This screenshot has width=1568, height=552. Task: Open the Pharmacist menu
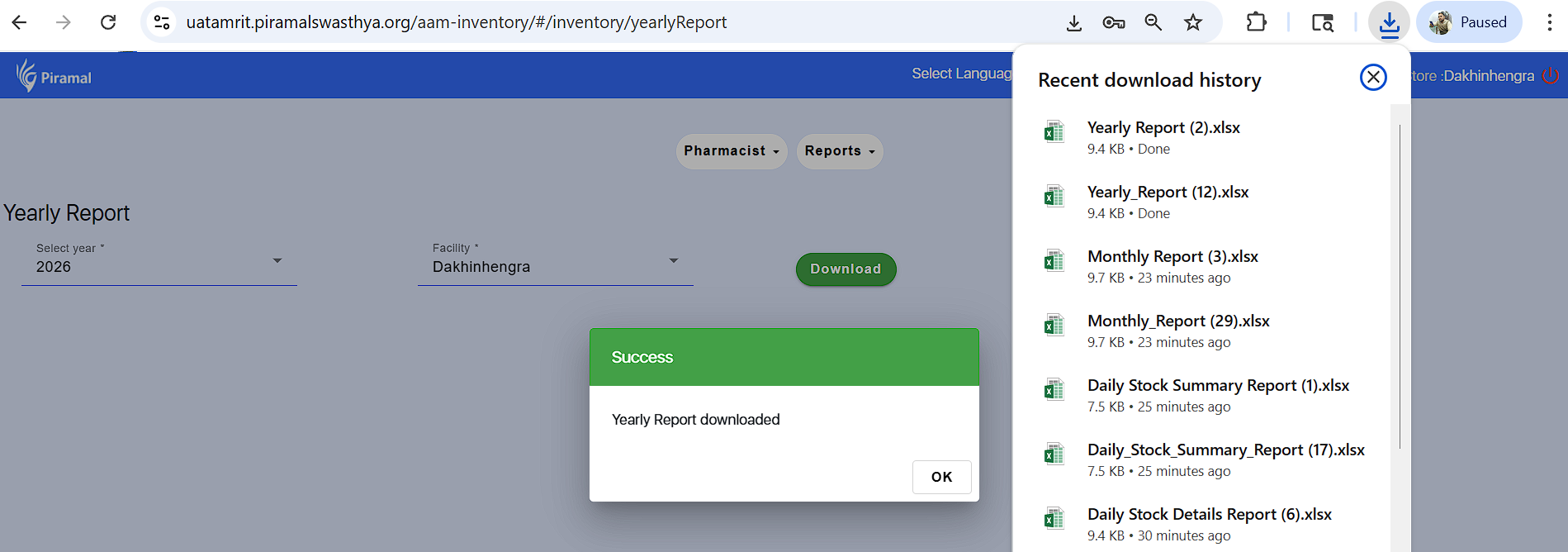point(731,151)
